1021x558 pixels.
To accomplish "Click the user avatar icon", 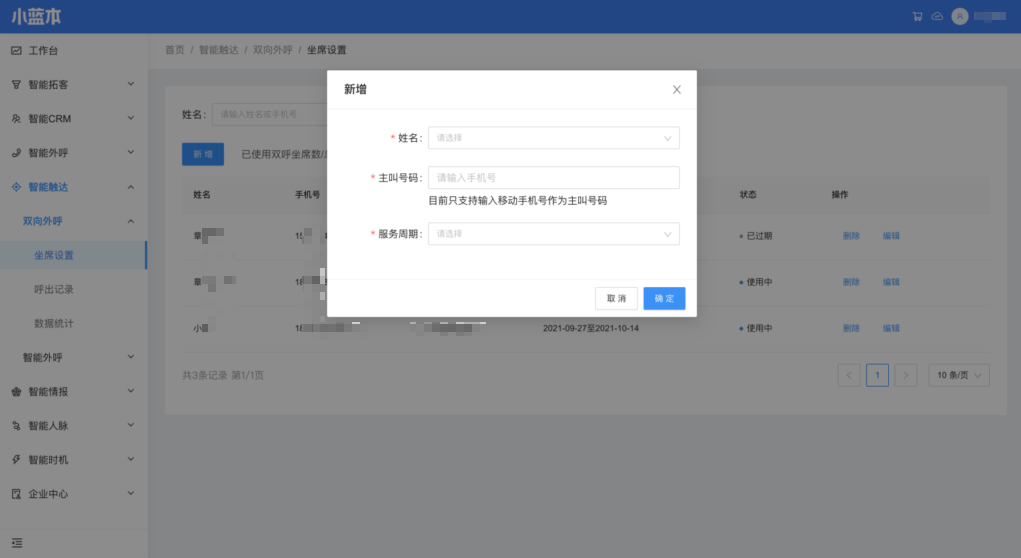I will pyautogui.click(x=960, y=17).
